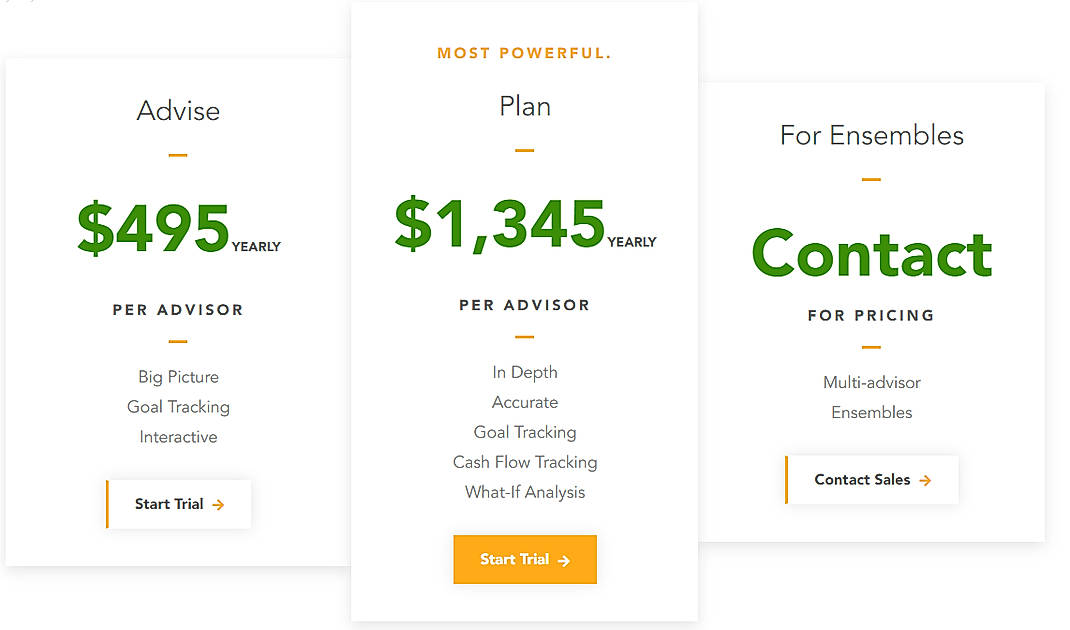The image size is (1070, 630).
Task: Click the What-If Analysis feature text
Action: (x=524, y=492)
